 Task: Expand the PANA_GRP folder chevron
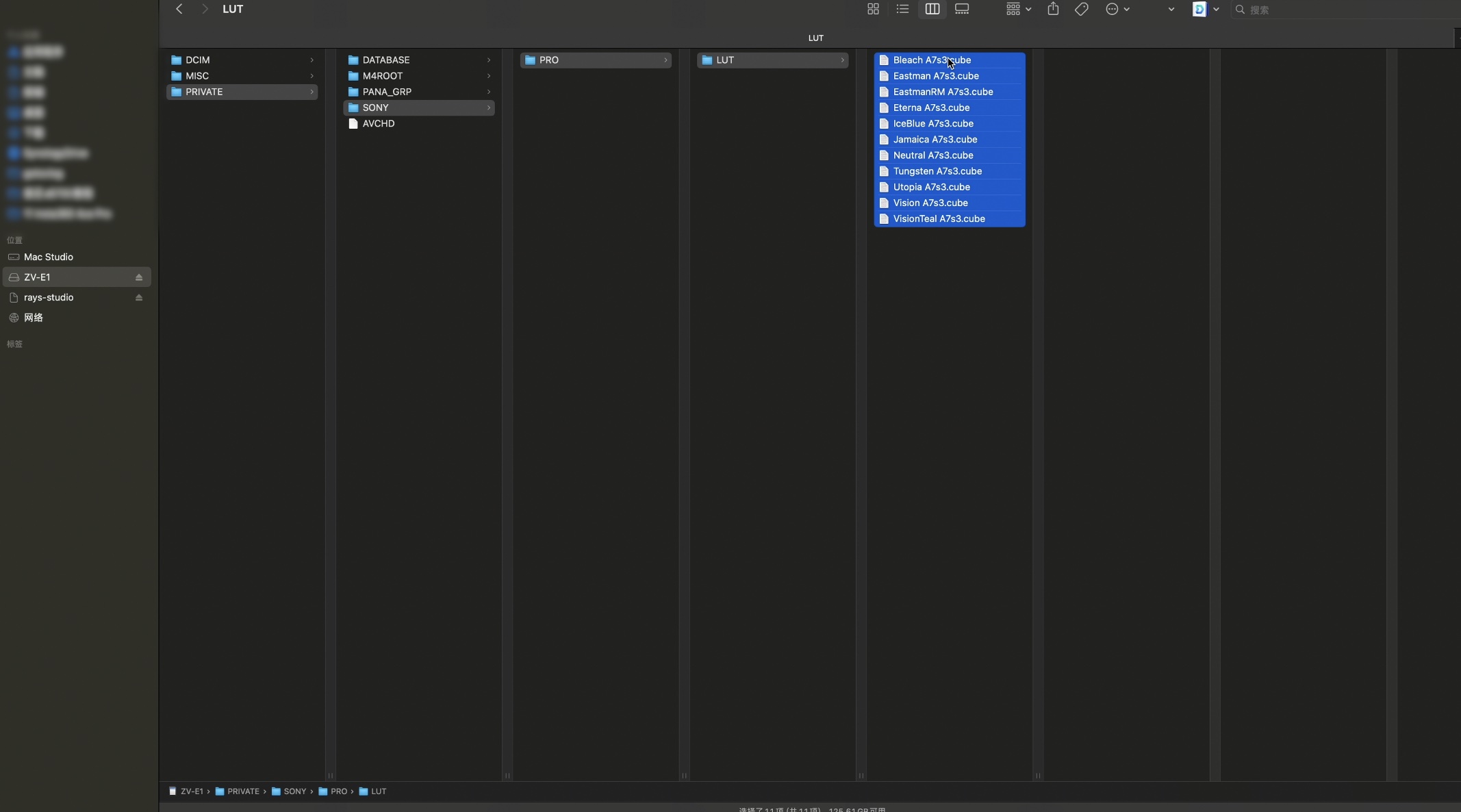[x=489, y=92]
